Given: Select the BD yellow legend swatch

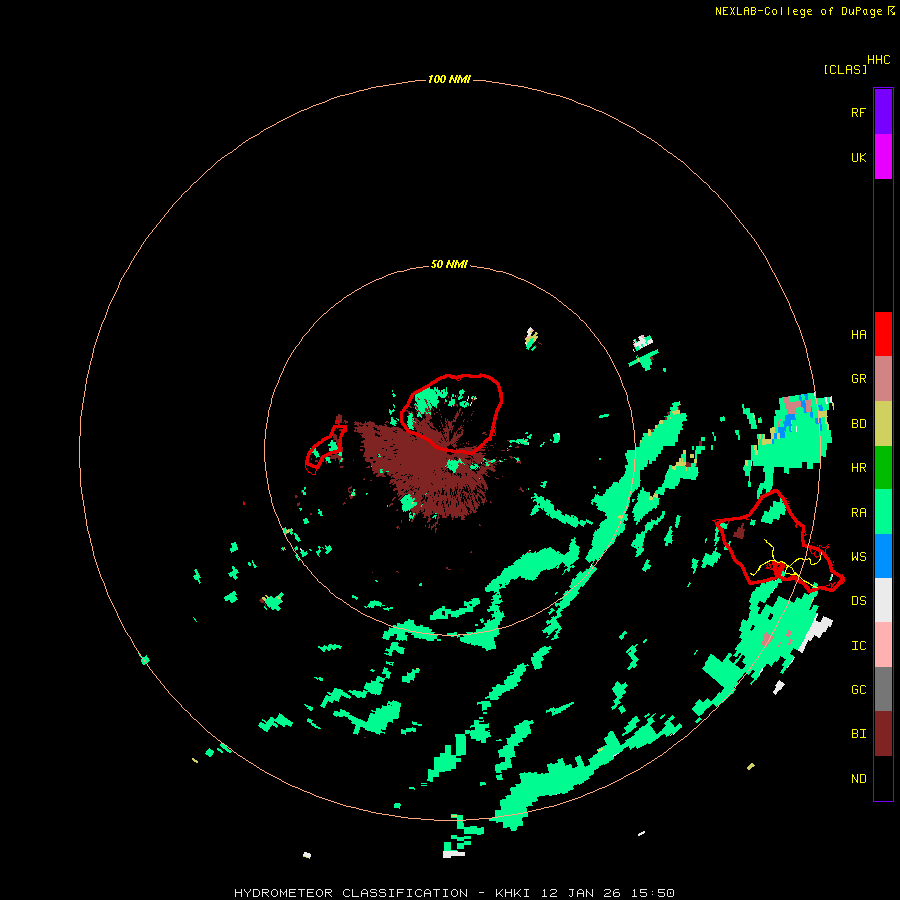Looking at the screenshot, I should pyautogui.click(x=883, y=424).
